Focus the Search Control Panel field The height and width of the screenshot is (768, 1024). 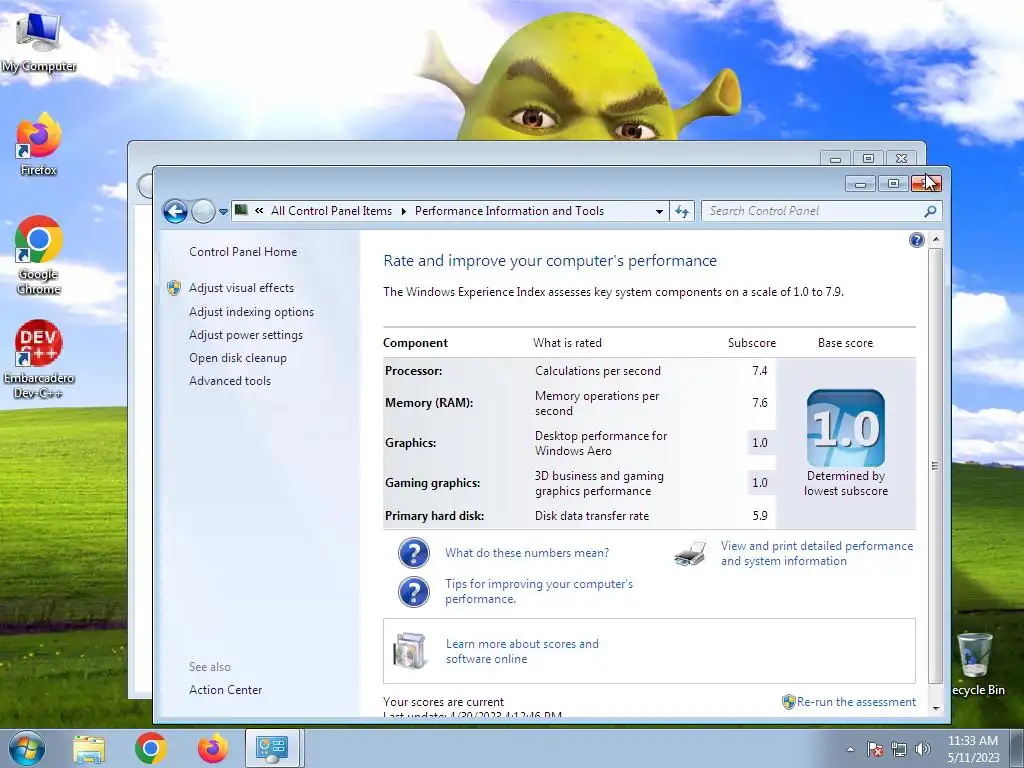click(821, 211)
